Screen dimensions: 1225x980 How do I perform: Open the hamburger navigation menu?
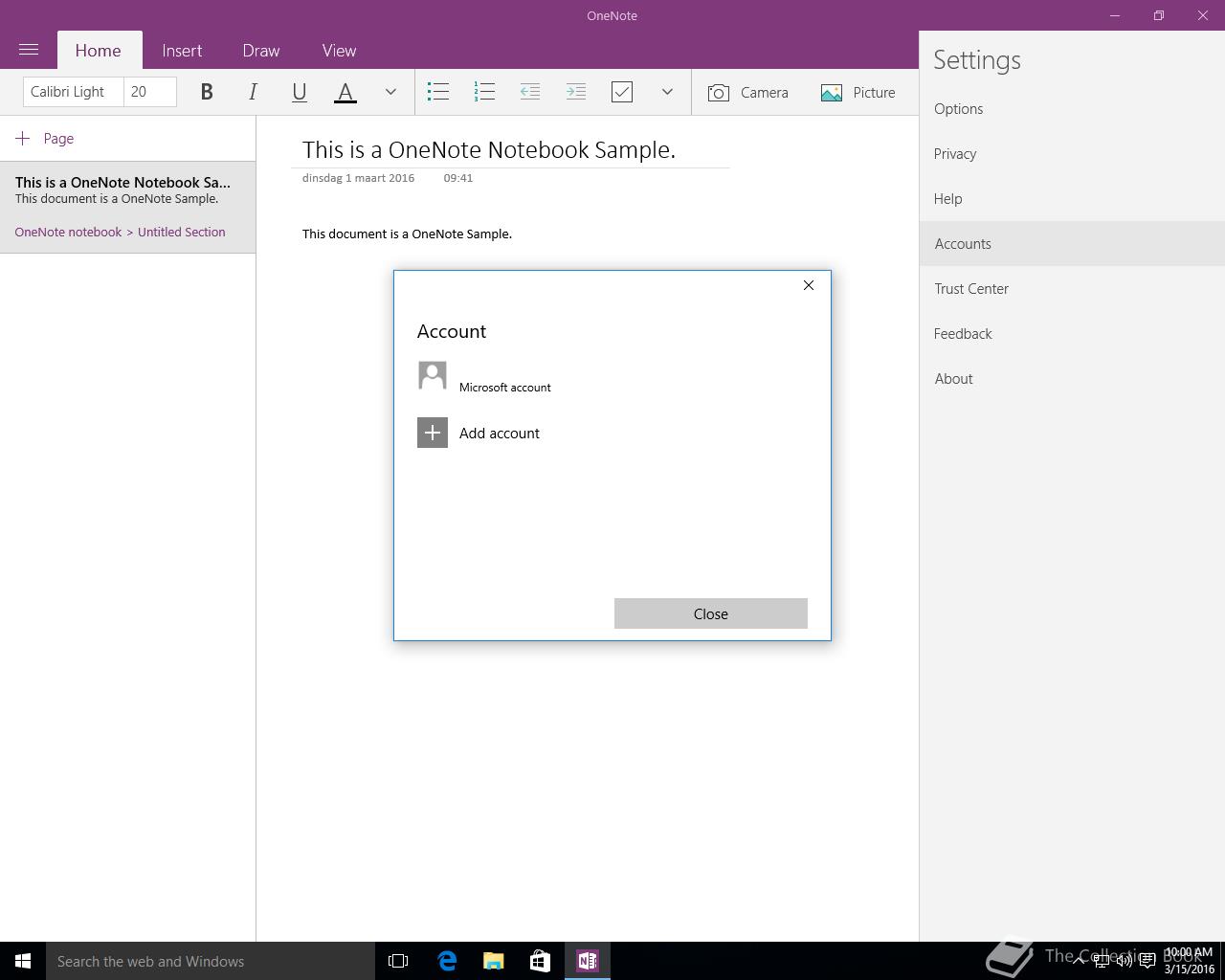pos(29,50)
